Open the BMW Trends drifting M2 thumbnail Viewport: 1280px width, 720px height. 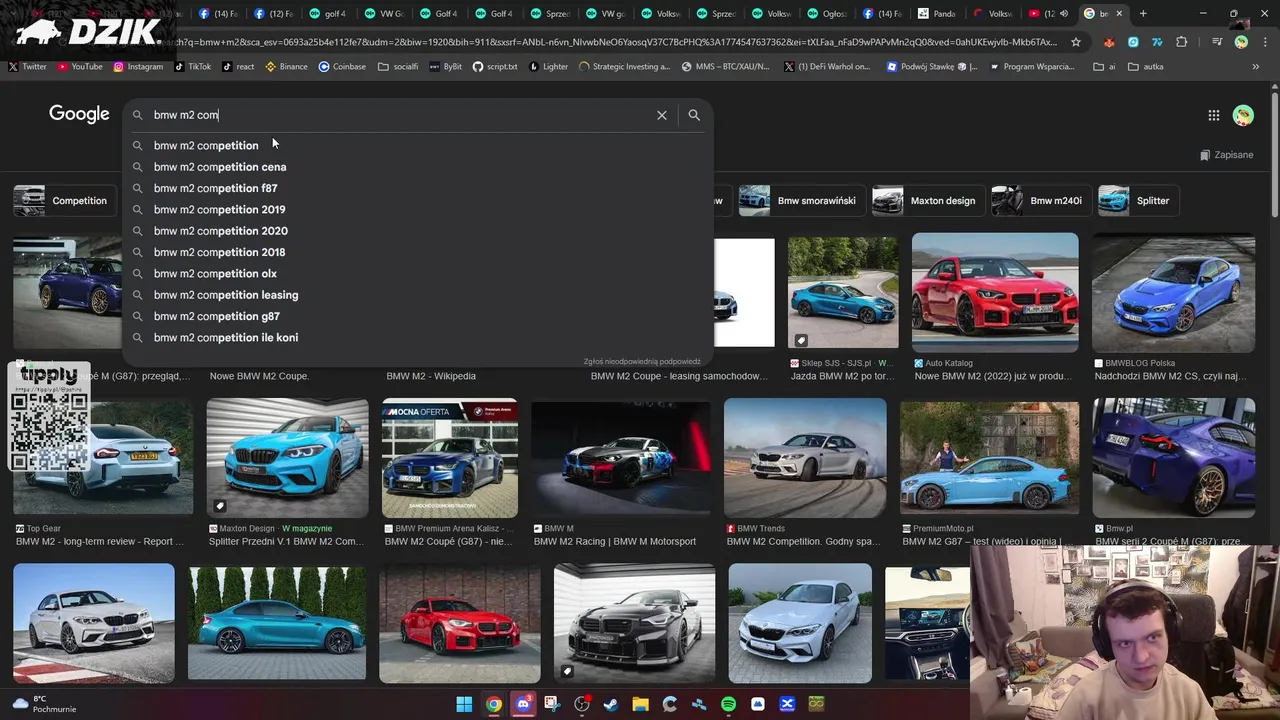pos(805,458)
